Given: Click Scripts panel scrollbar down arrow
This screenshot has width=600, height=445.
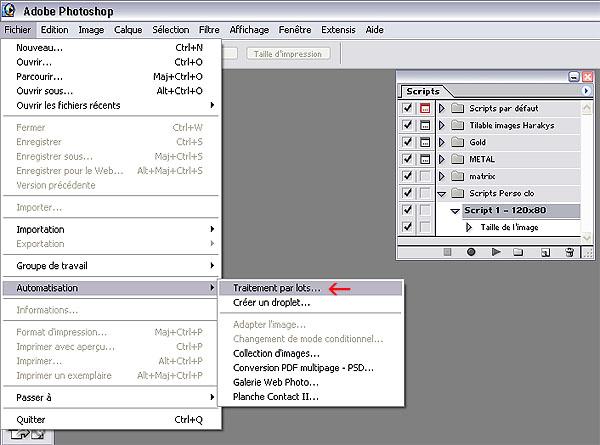Looking at the screenshot, I should 587,238.
